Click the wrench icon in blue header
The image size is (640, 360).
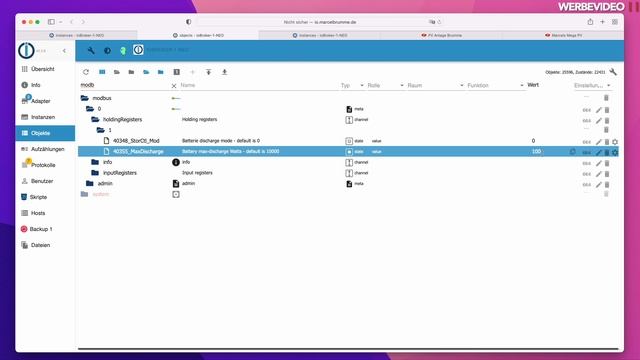(x=91, y=51)
